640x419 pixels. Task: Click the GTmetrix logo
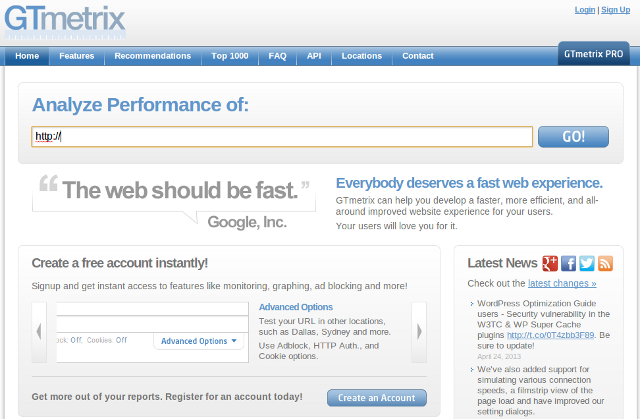[66, 20]
